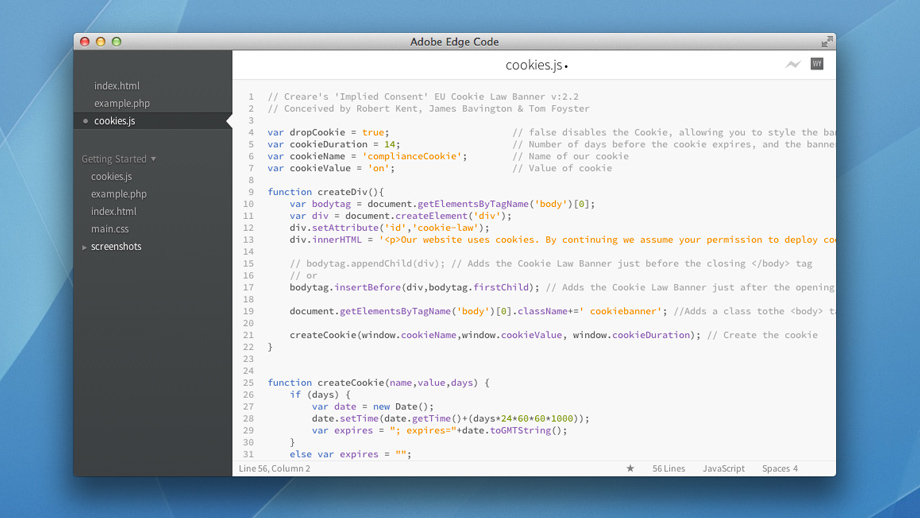Click the 'complianceCookie' string value
Screen dimensions: 920x518
[x=412, y=156]
